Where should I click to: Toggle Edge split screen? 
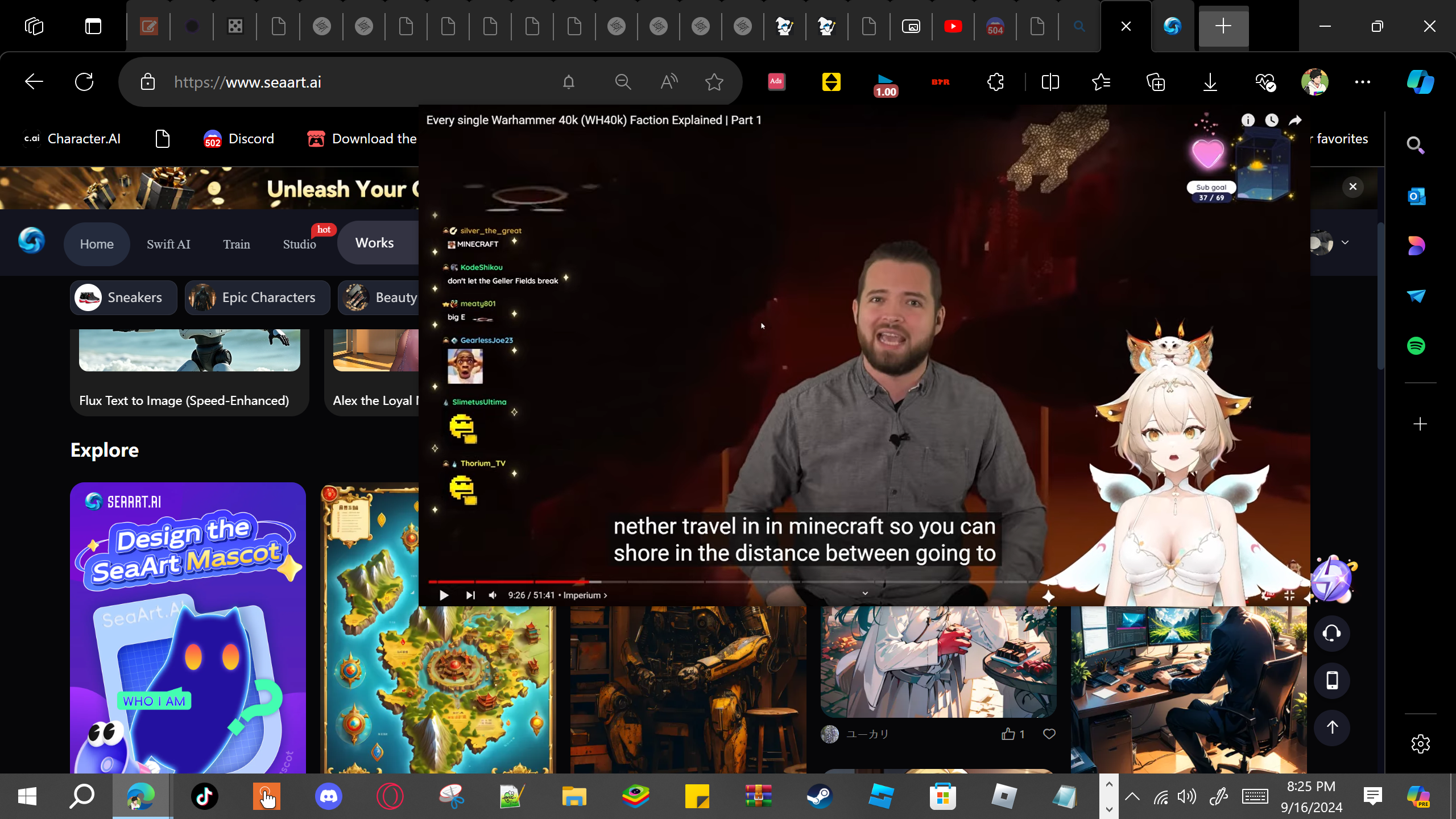(x=1050, y=82)
